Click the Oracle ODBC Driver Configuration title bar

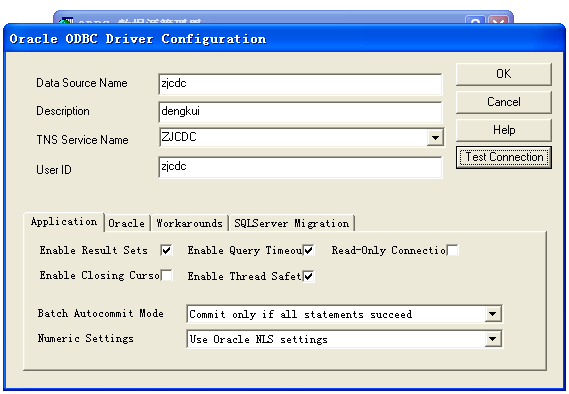point(284,39)
